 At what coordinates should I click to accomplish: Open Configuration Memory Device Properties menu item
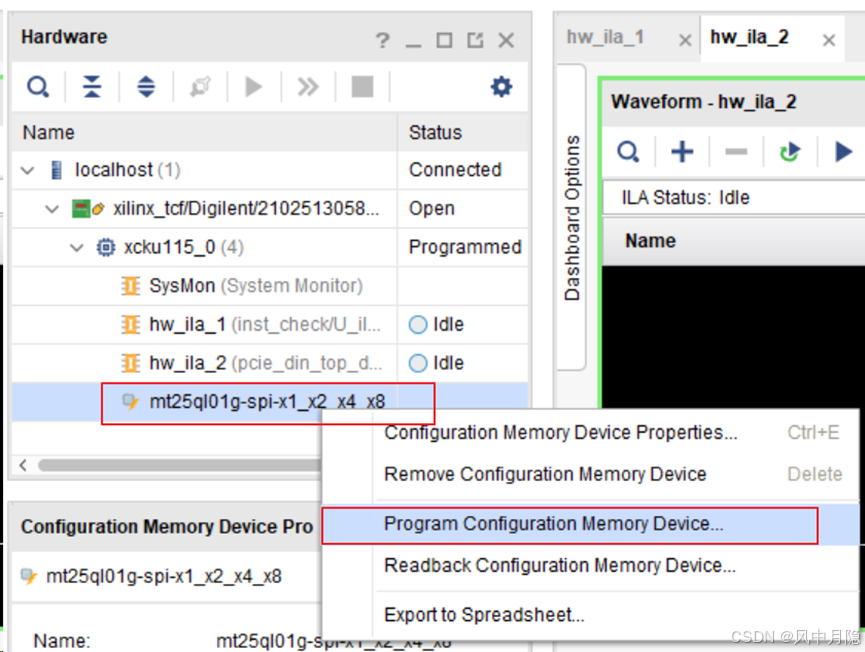click(x=590, y=432)
